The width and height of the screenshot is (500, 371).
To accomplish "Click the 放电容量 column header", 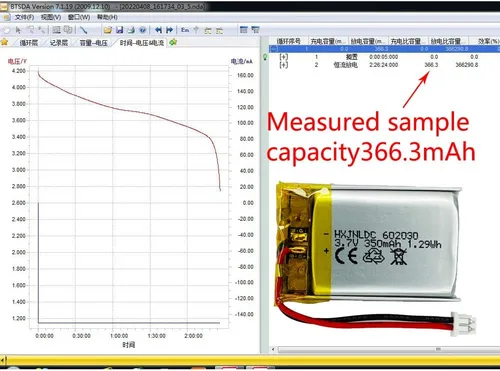I will pos(368,41).
